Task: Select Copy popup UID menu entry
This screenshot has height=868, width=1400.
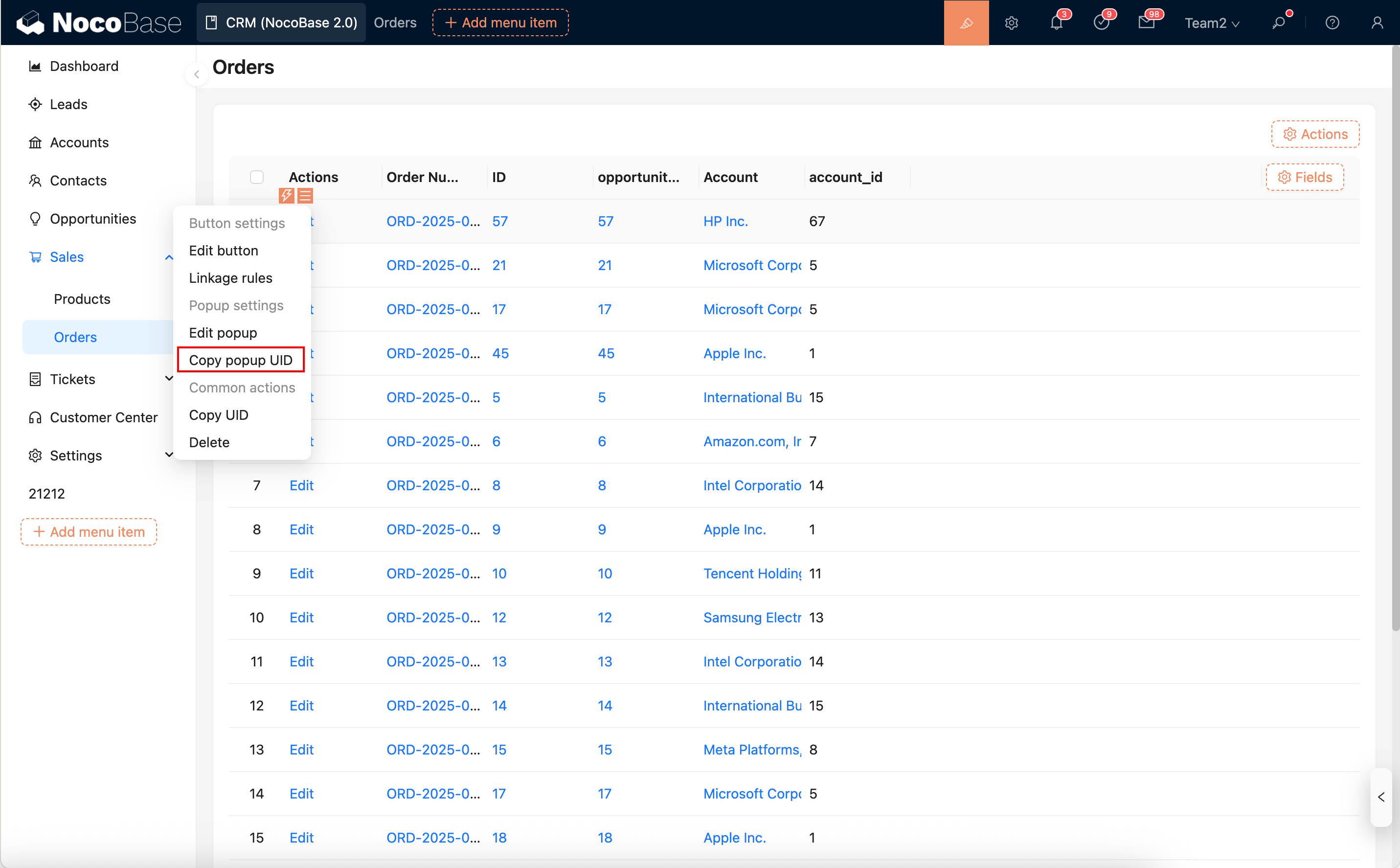Action: (x=240, y=360)
